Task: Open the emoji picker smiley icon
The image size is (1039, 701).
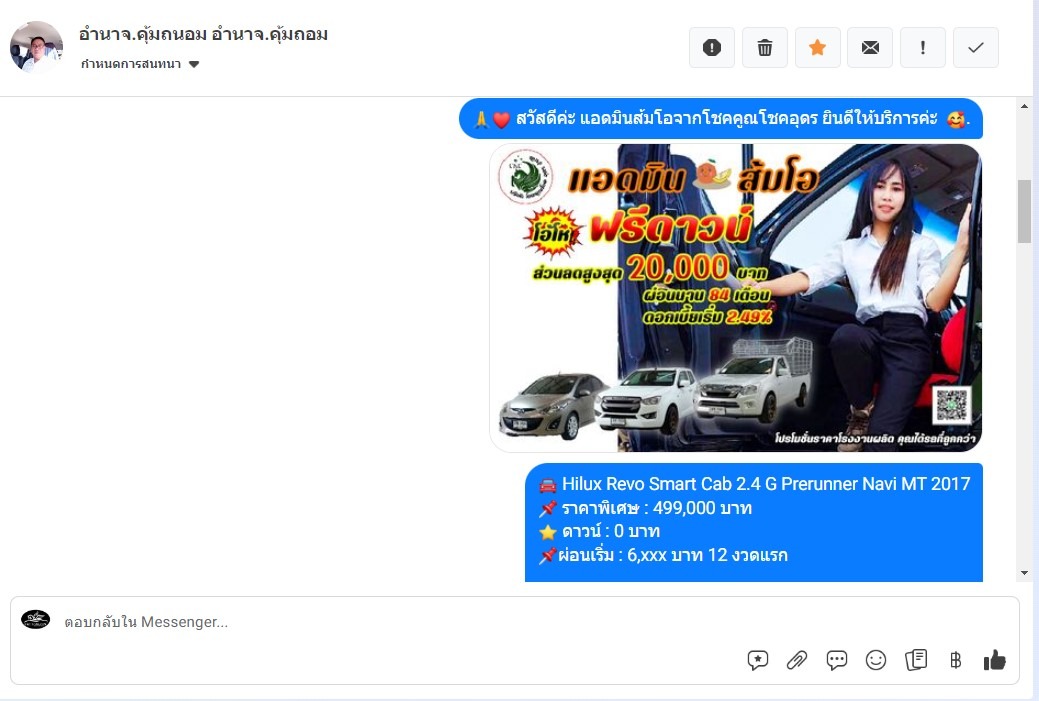Action: coord(876,660)
